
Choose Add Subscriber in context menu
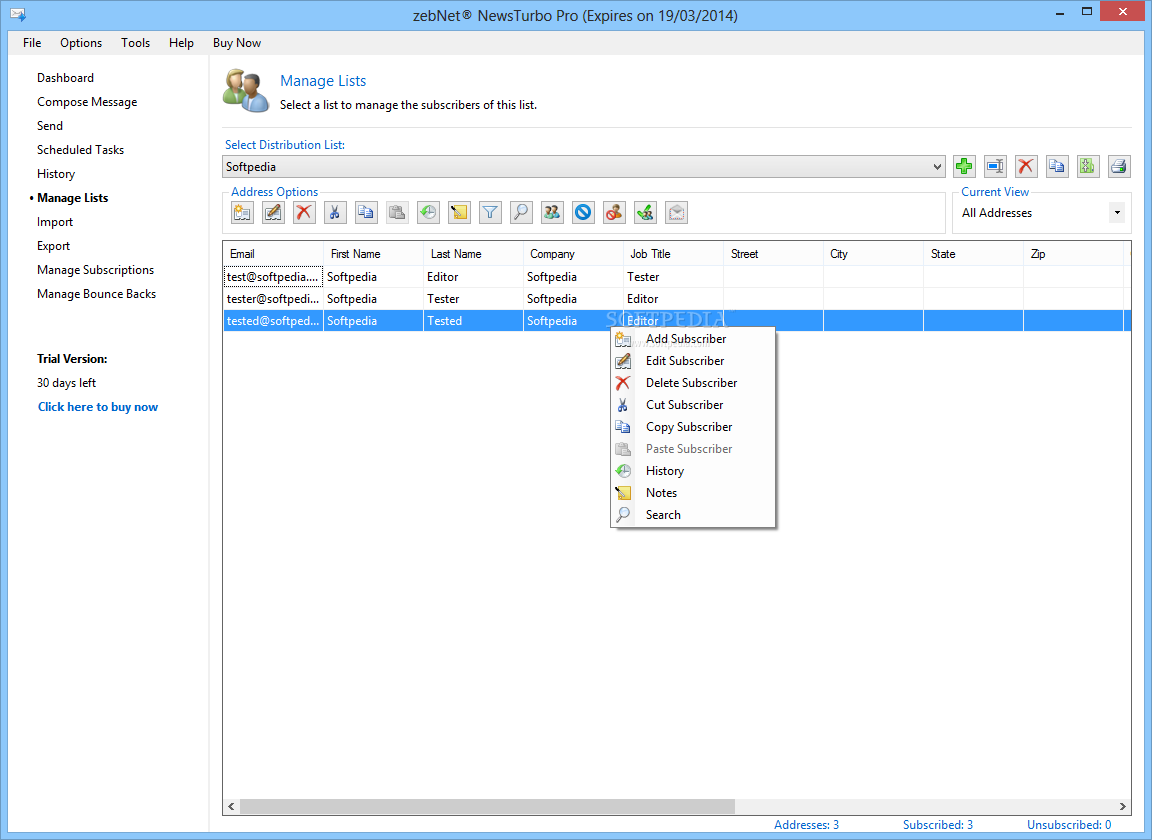[693, 339]
